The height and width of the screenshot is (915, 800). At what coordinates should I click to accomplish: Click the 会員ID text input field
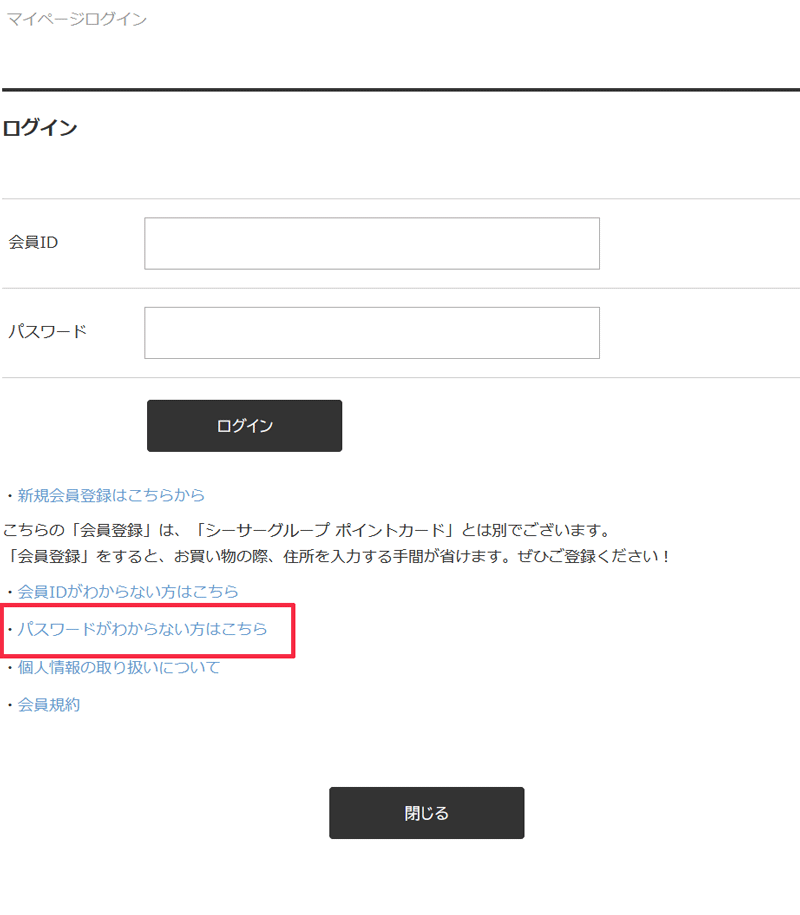(x=371, y=243)
